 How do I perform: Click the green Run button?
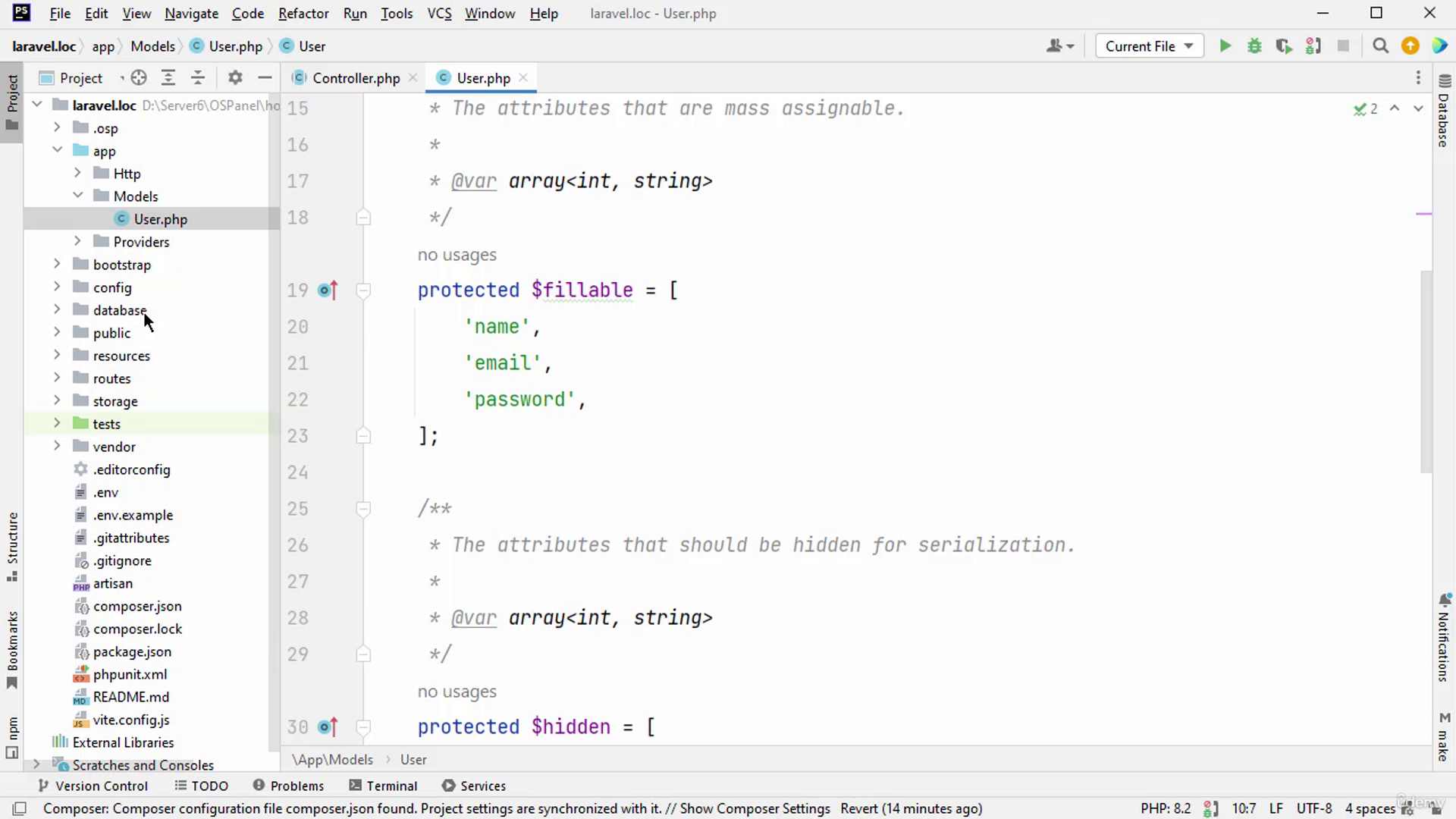1225,46
